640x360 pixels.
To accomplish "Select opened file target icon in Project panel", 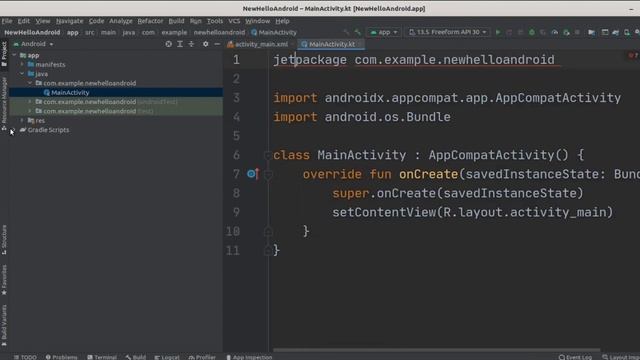I will coord(168,44).
